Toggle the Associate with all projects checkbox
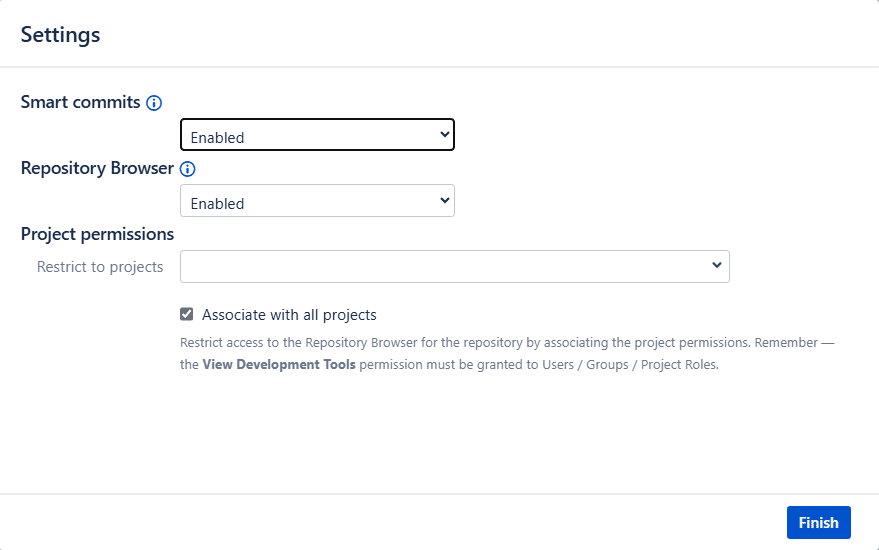This screenshot has width=879, height=550. coord(186,314)
